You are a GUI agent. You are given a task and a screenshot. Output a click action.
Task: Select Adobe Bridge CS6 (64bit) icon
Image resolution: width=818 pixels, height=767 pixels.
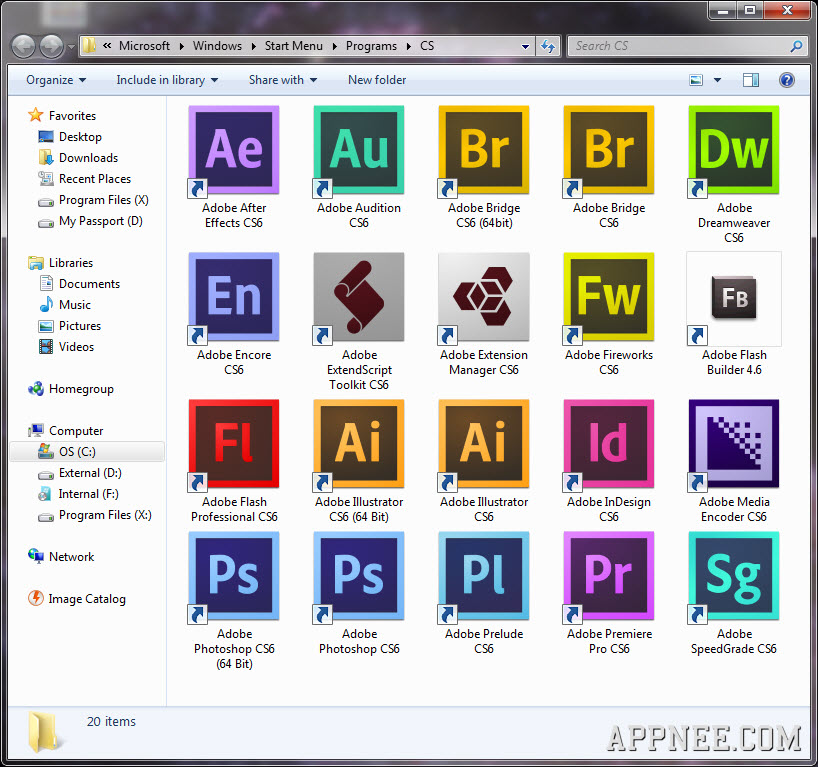tap(484, 150)
